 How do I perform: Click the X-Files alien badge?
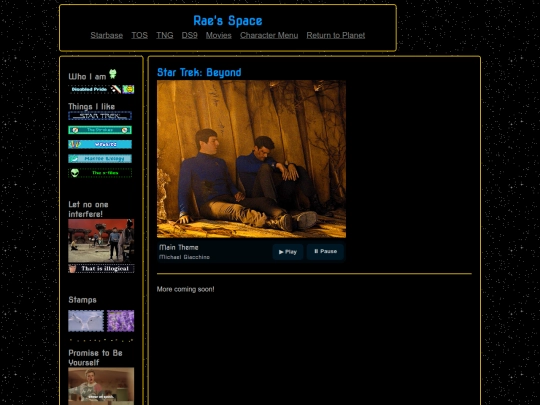(100, 173)
